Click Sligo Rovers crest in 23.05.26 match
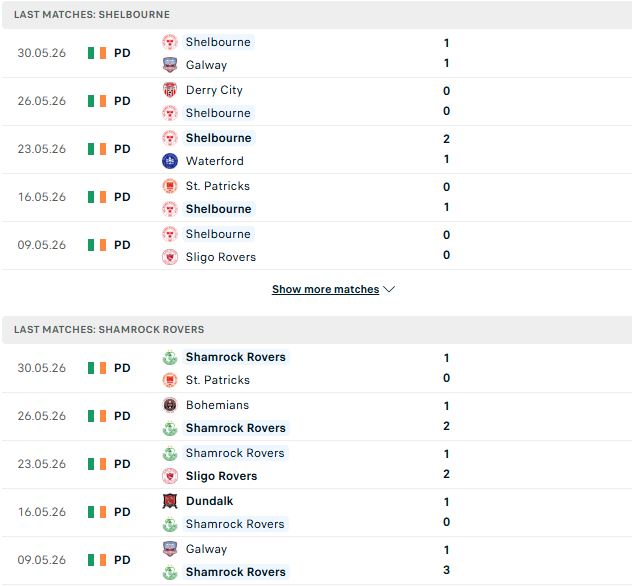The width and height of the screenshot is (632, 586). tap(170, 476)
